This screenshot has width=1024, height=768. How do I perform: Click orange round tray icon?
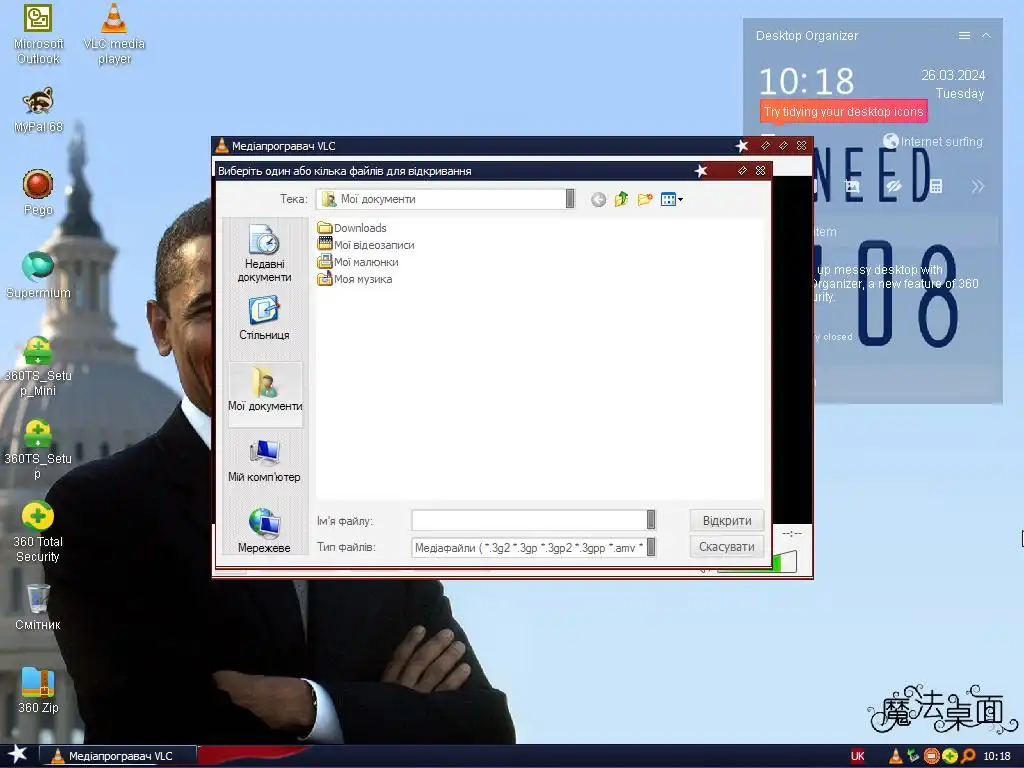point(931,756)
